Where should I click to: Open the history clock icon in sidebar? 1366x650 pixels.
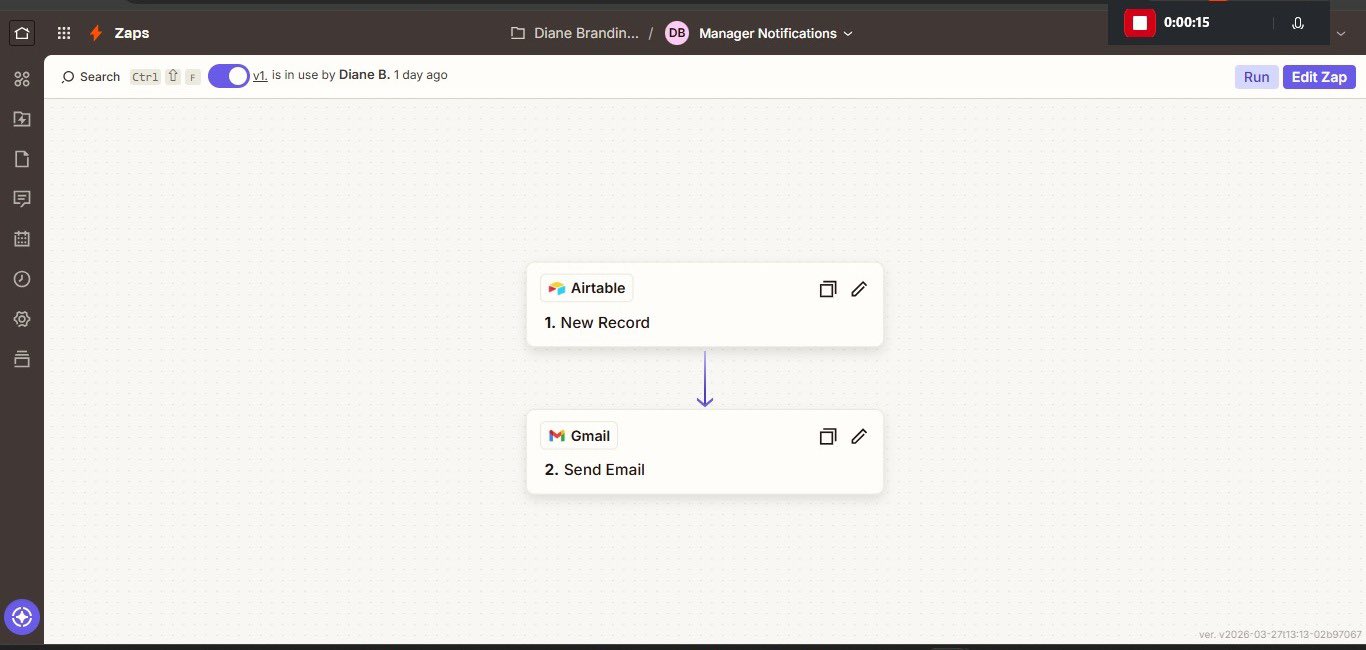click(x=22, y=279)
